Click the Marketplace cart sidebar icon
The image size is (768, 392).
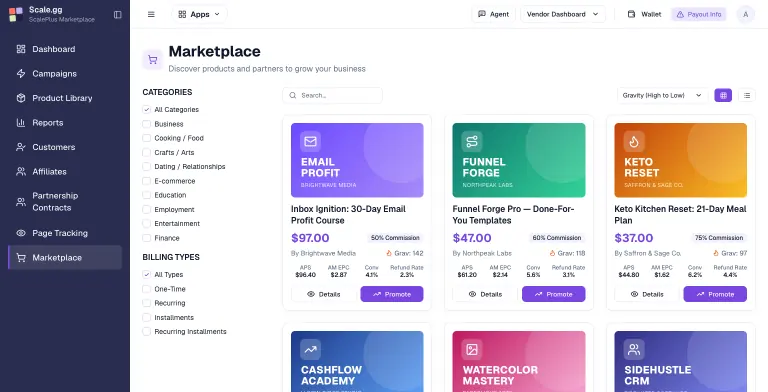click(x=21, y=258)
